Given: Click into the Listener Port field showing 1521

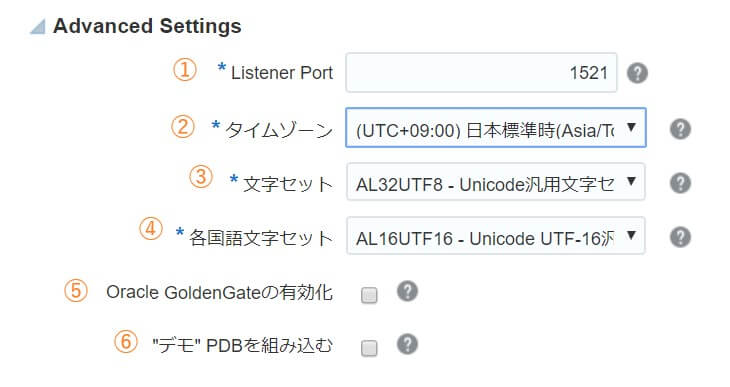Looking at the screenshot, I should pos(481,73).
